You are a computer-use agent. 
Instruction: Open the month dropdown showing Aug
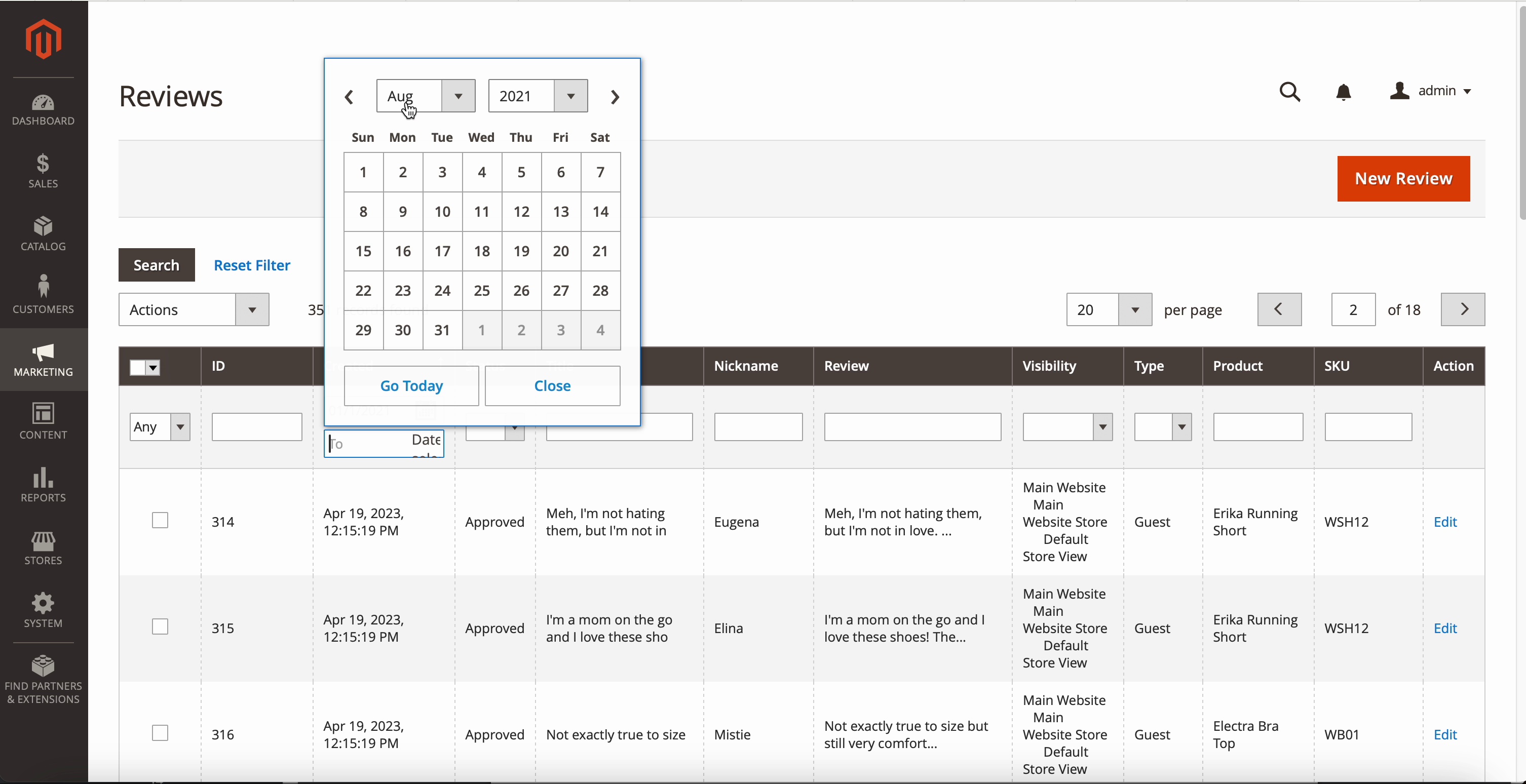point(426,96)
